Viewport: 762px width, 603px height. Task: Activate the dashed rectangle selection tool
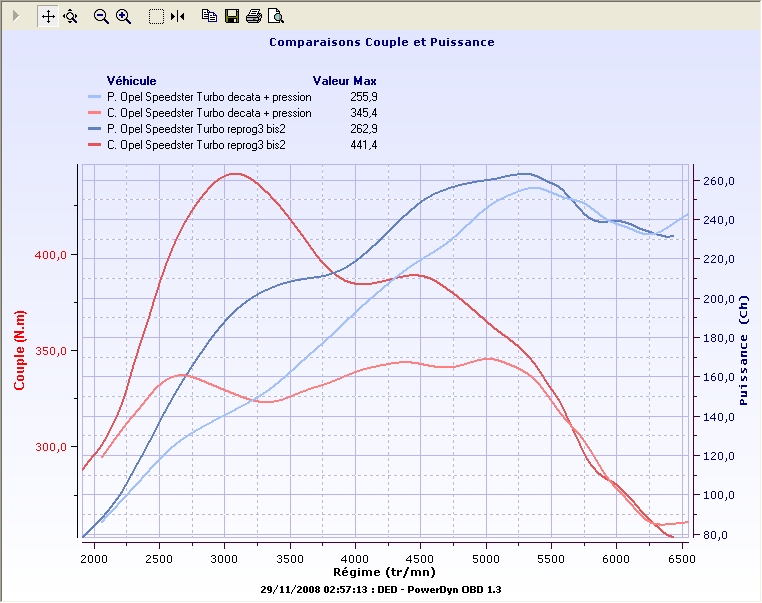click(x=155, y=16)
